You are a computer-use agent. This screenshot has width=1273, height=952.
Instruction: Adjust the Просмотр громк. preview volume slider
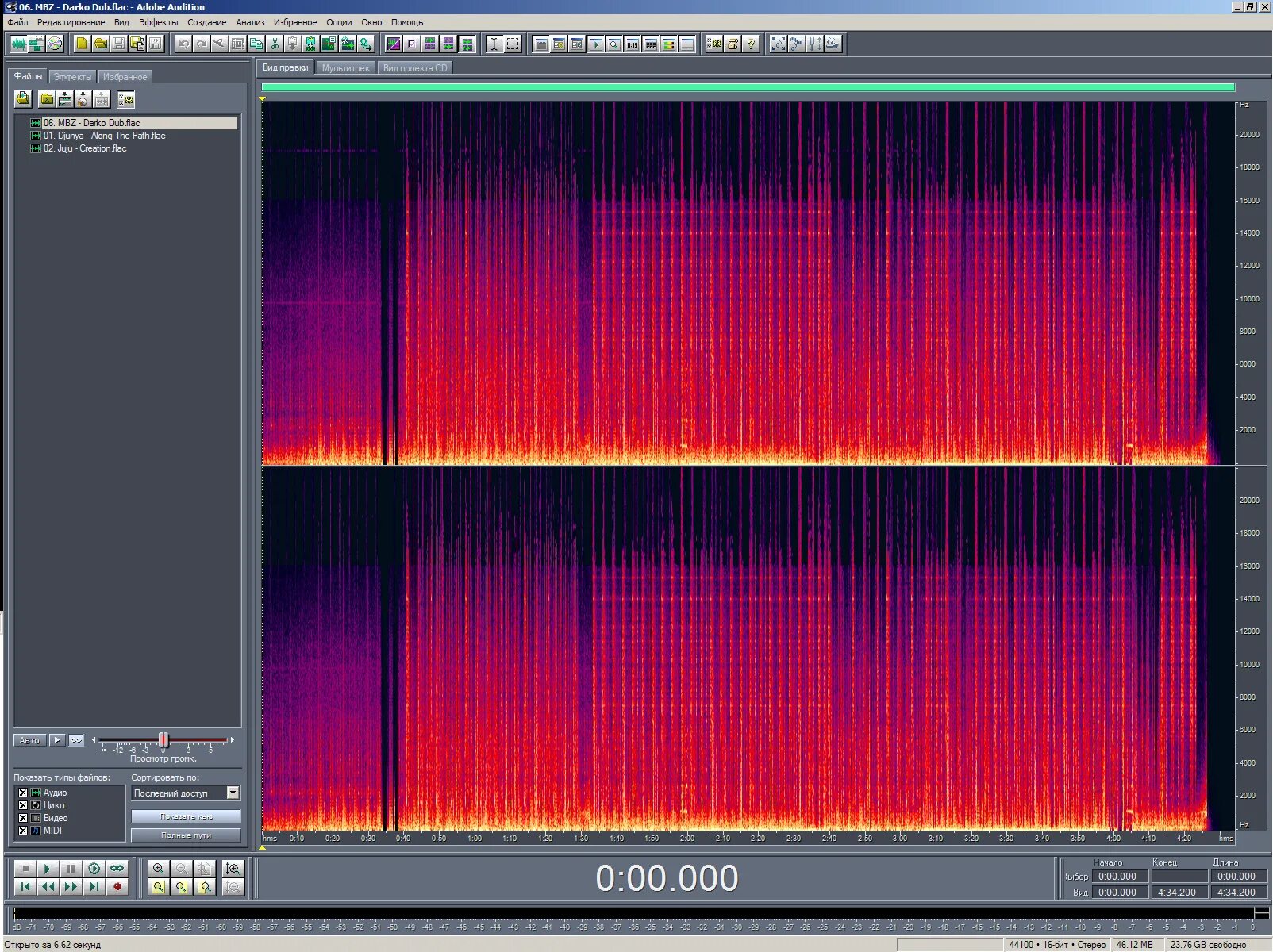point(163,740)
